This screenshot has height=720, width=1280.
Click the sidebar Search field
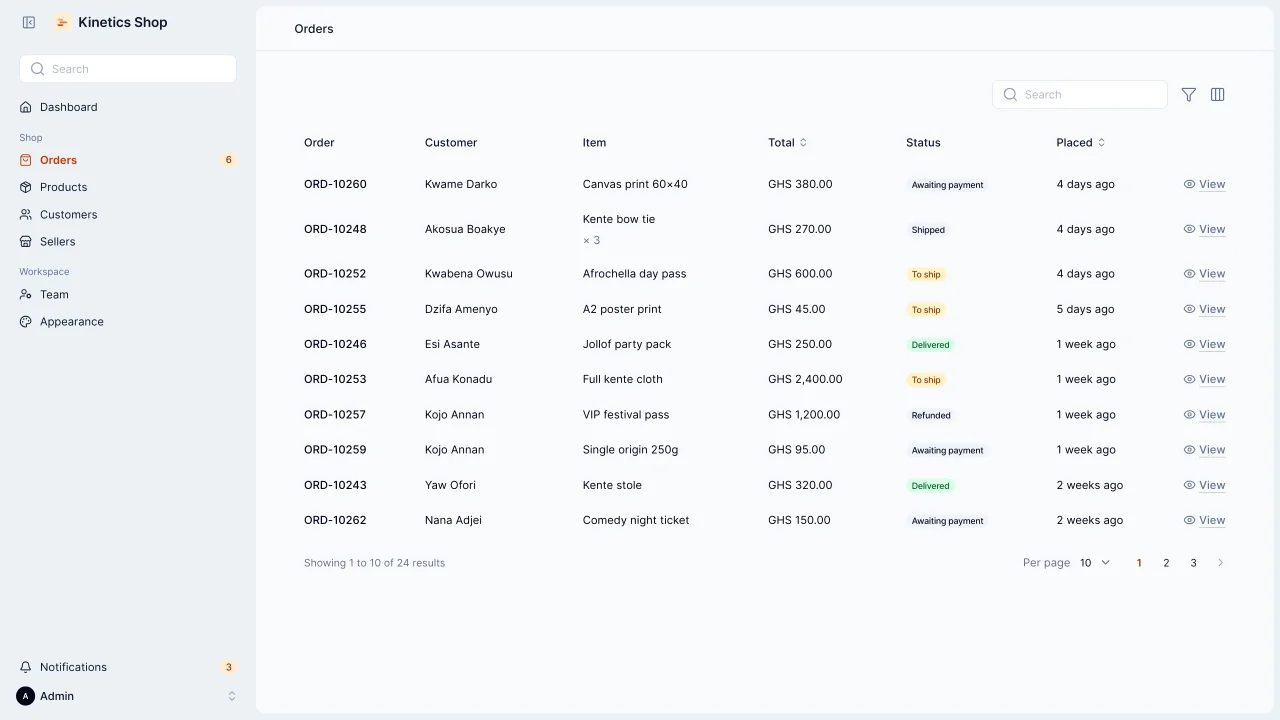(x=128, y=69)
